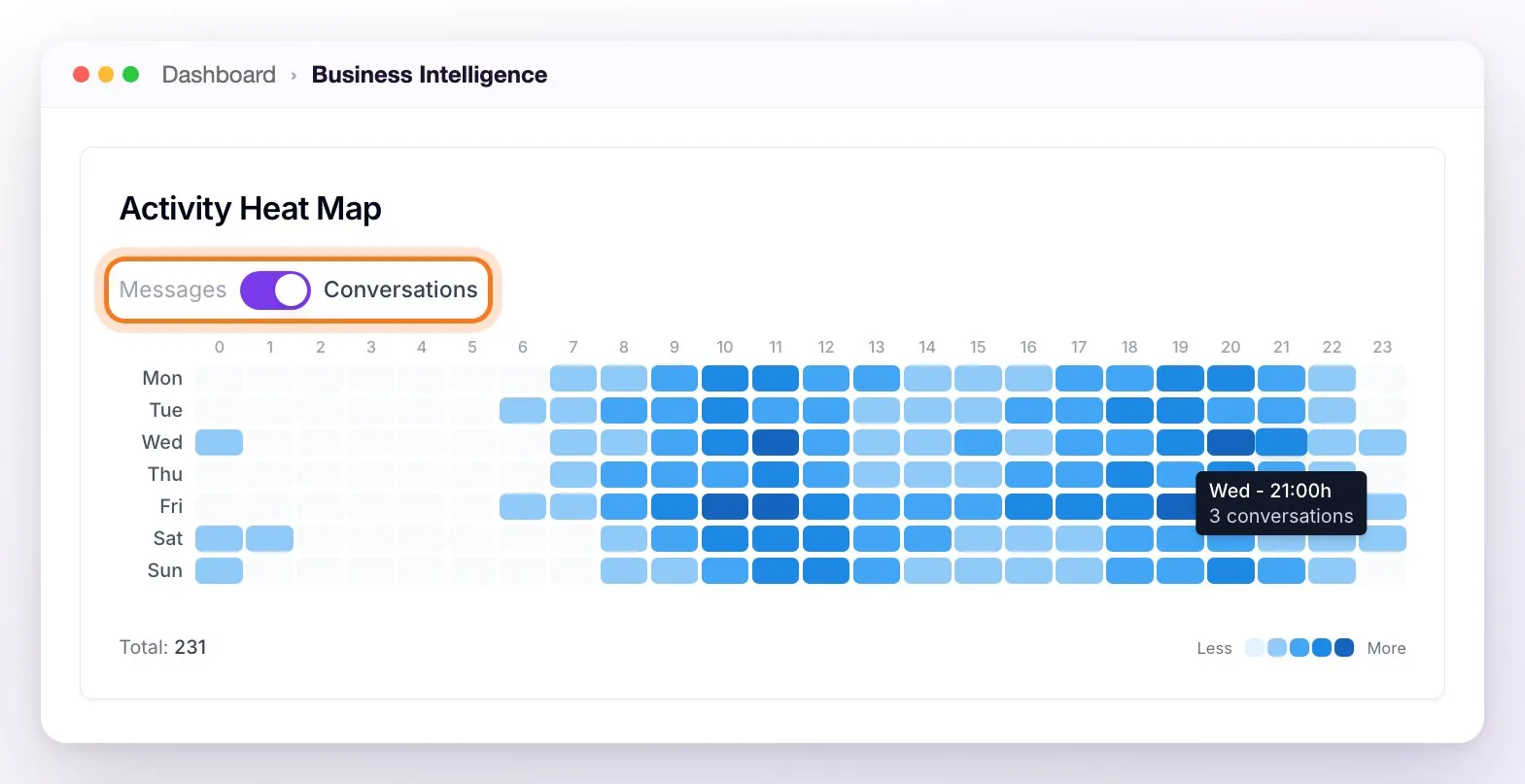Click the 'Thu' row label
The image size is (1525, 784).
pos(165,474)
